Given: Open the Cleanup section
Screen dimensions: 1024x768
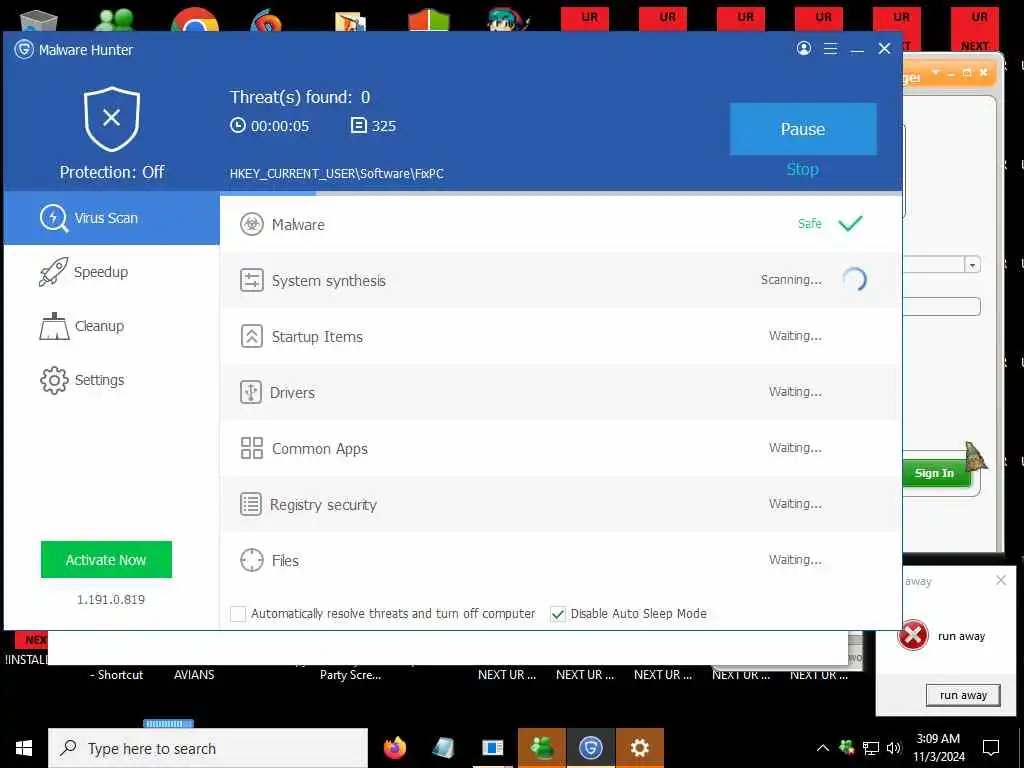Looking at the screenshot, I should (x=112, y=326).
